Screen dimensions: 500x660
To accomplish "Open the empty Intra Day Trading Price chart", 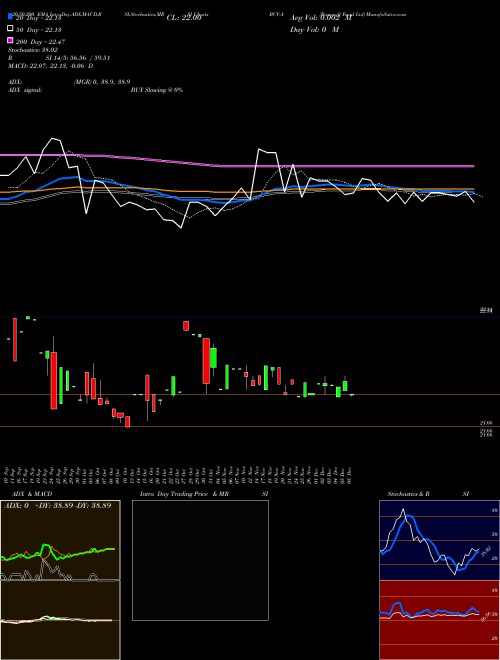I will click(200, 560).
